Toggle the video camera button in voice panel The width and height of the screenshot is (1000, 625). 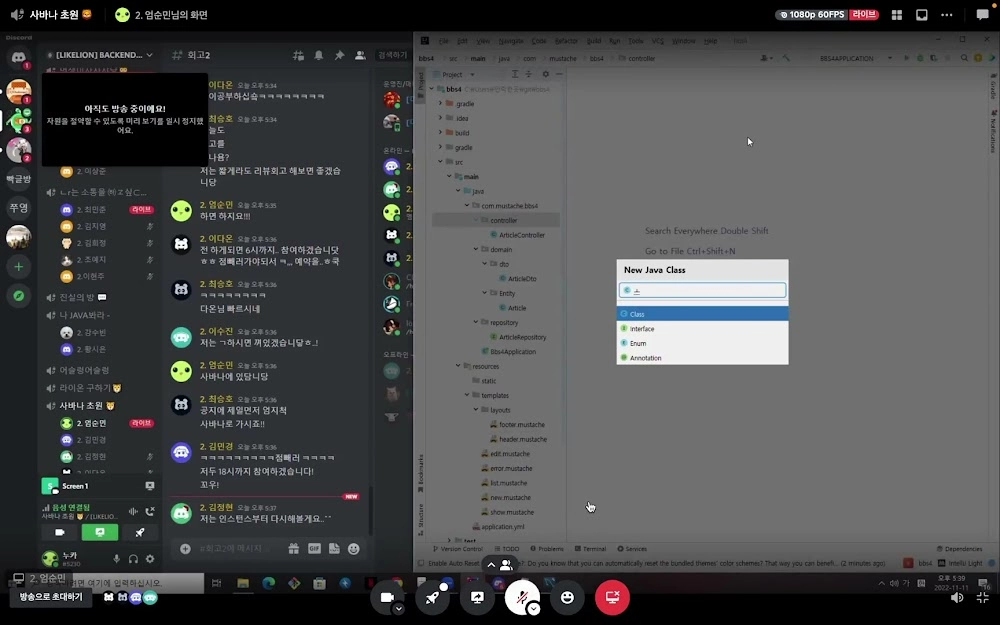tap(60, 532)
